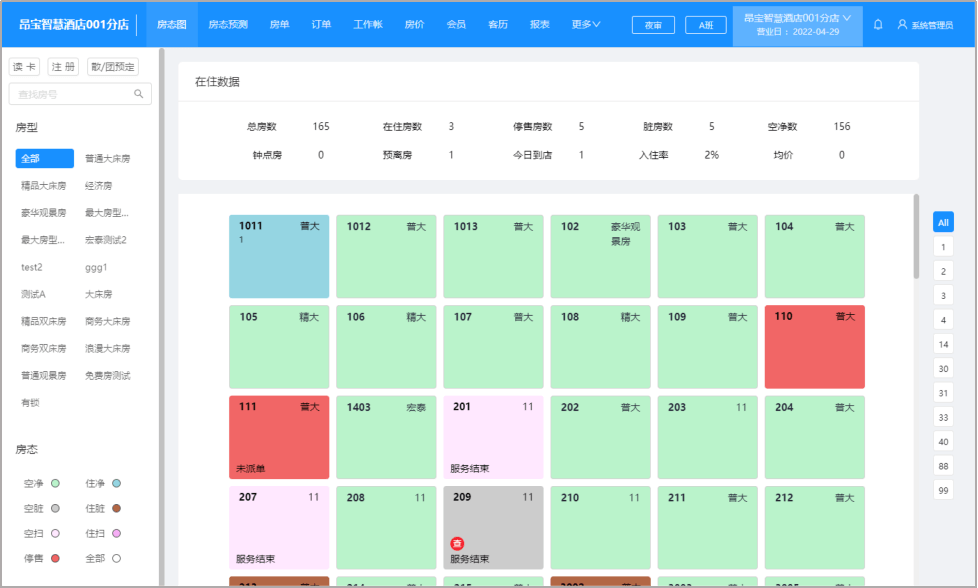Click the magnifier icon in room search

click(138, 94)
